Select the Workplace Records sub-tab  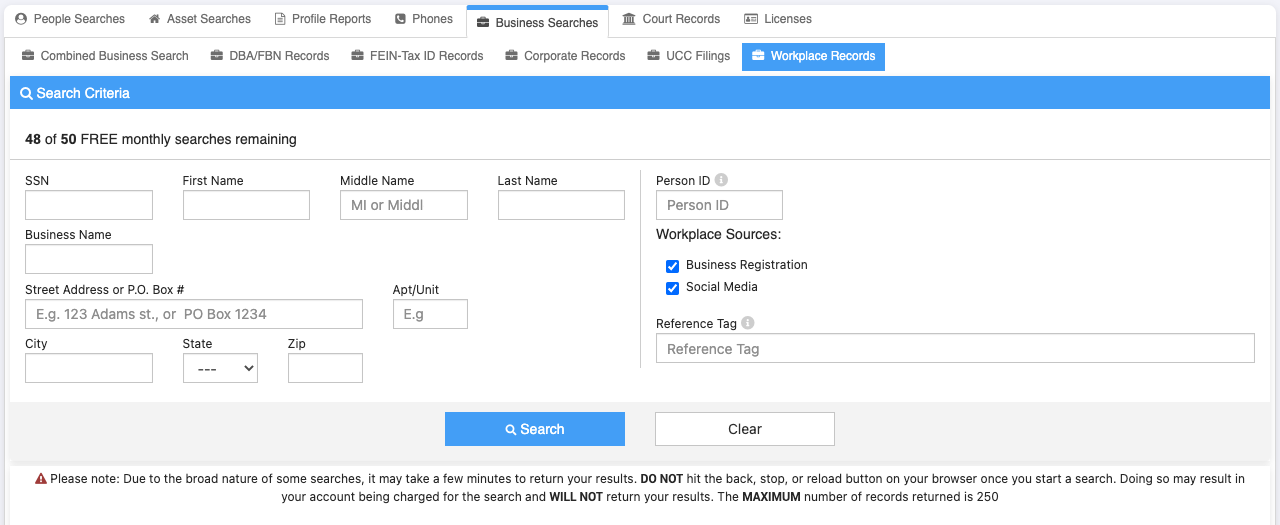tap(813, 56)
